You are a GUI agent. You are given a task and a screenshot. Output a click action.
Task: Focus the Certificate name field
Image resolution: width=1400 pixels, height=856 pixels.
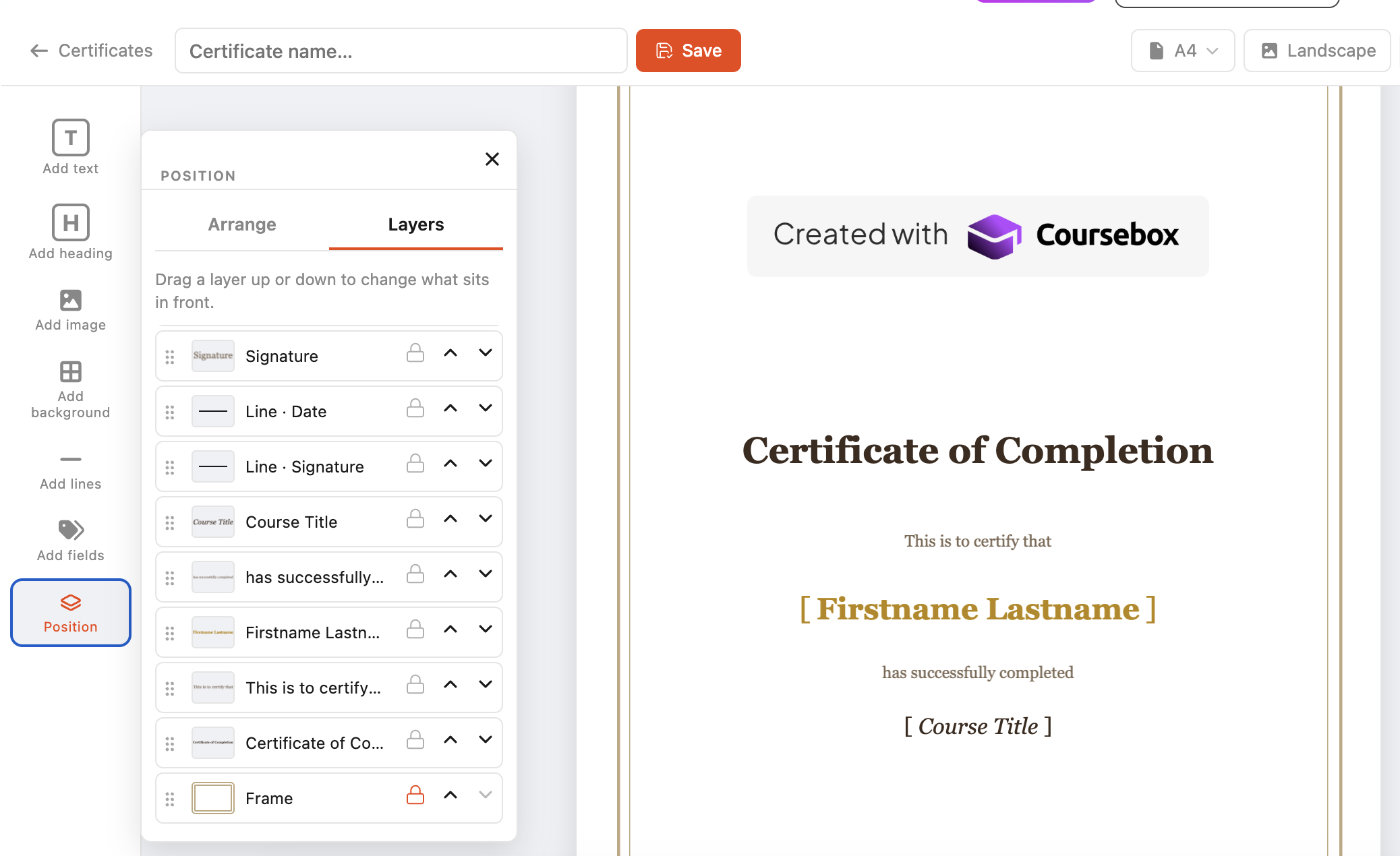(x=401, y=51)
